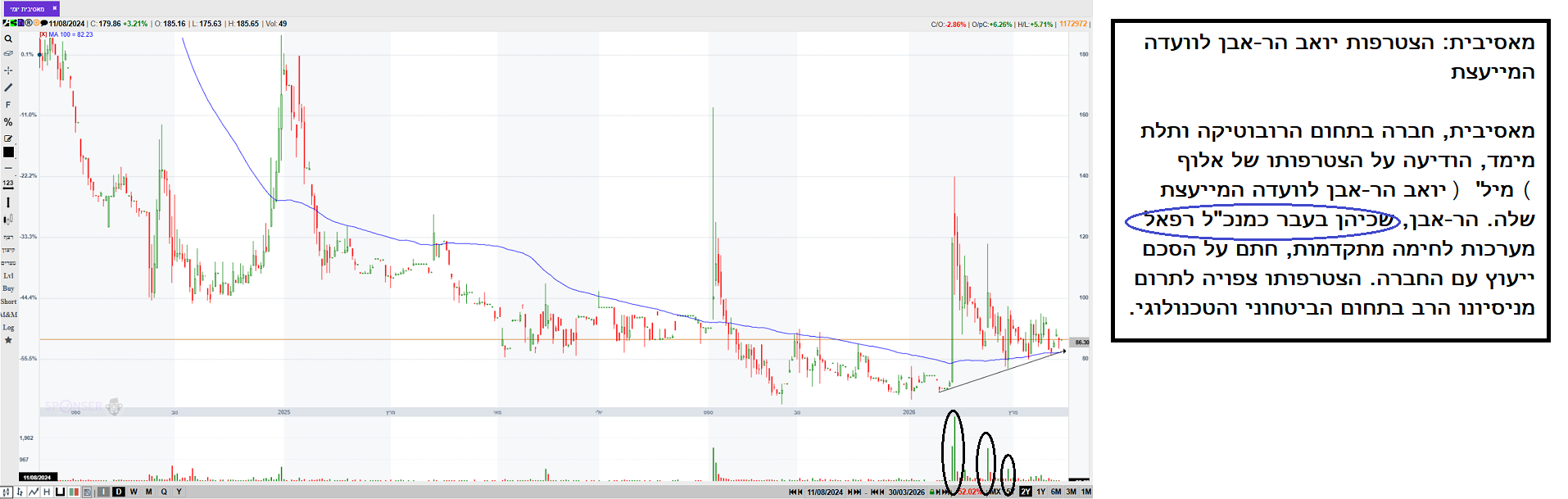The image size is (1568, 499).
Task: Set range to 3M
Action: [1071, 492]
